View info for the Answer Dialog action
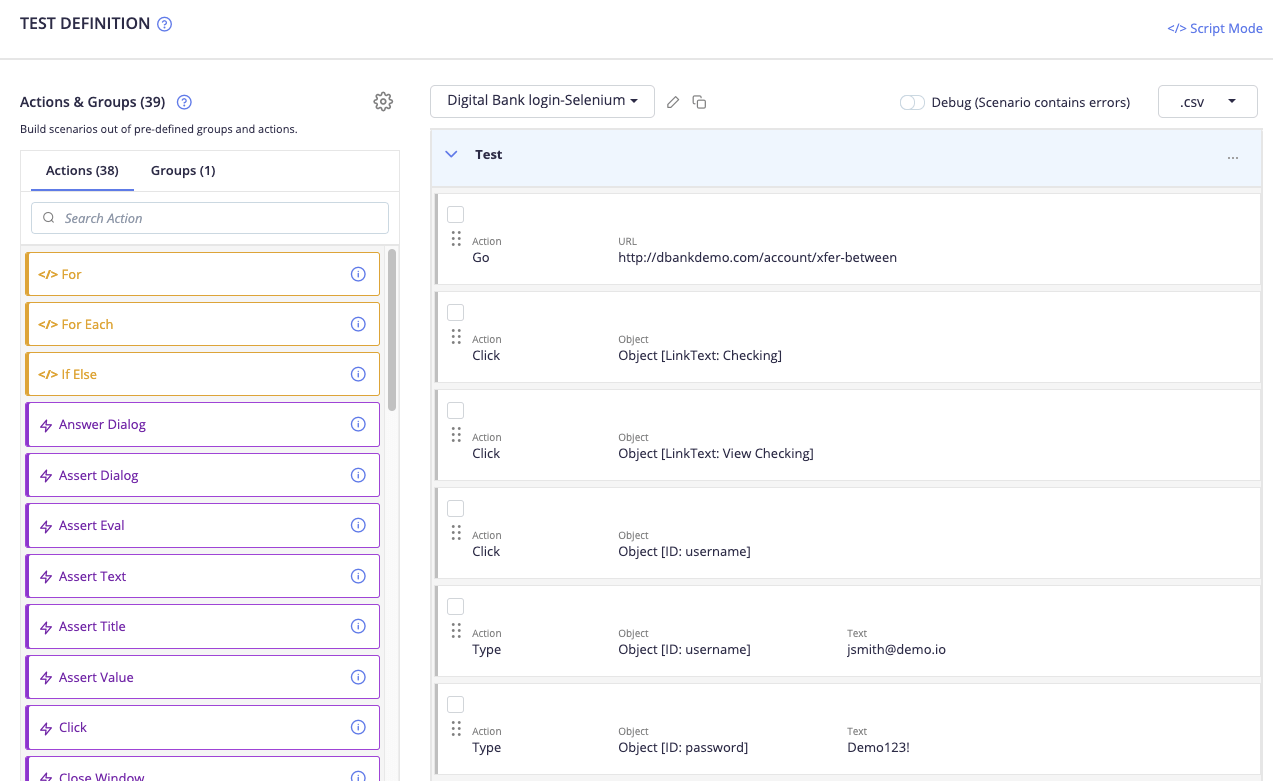1273x781 pixels. [358, 424]
